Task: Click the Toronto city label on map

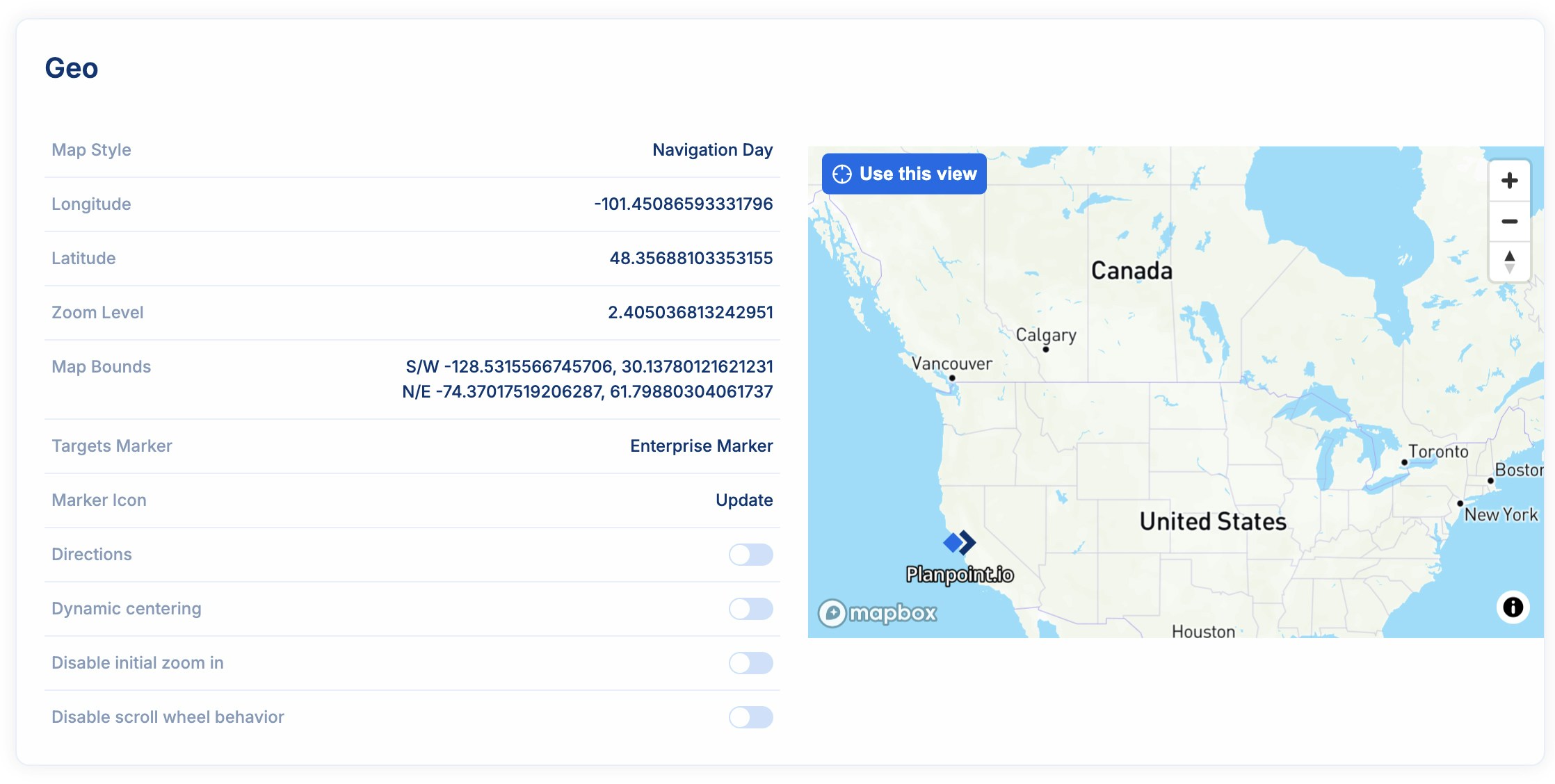Action: 1438,452
